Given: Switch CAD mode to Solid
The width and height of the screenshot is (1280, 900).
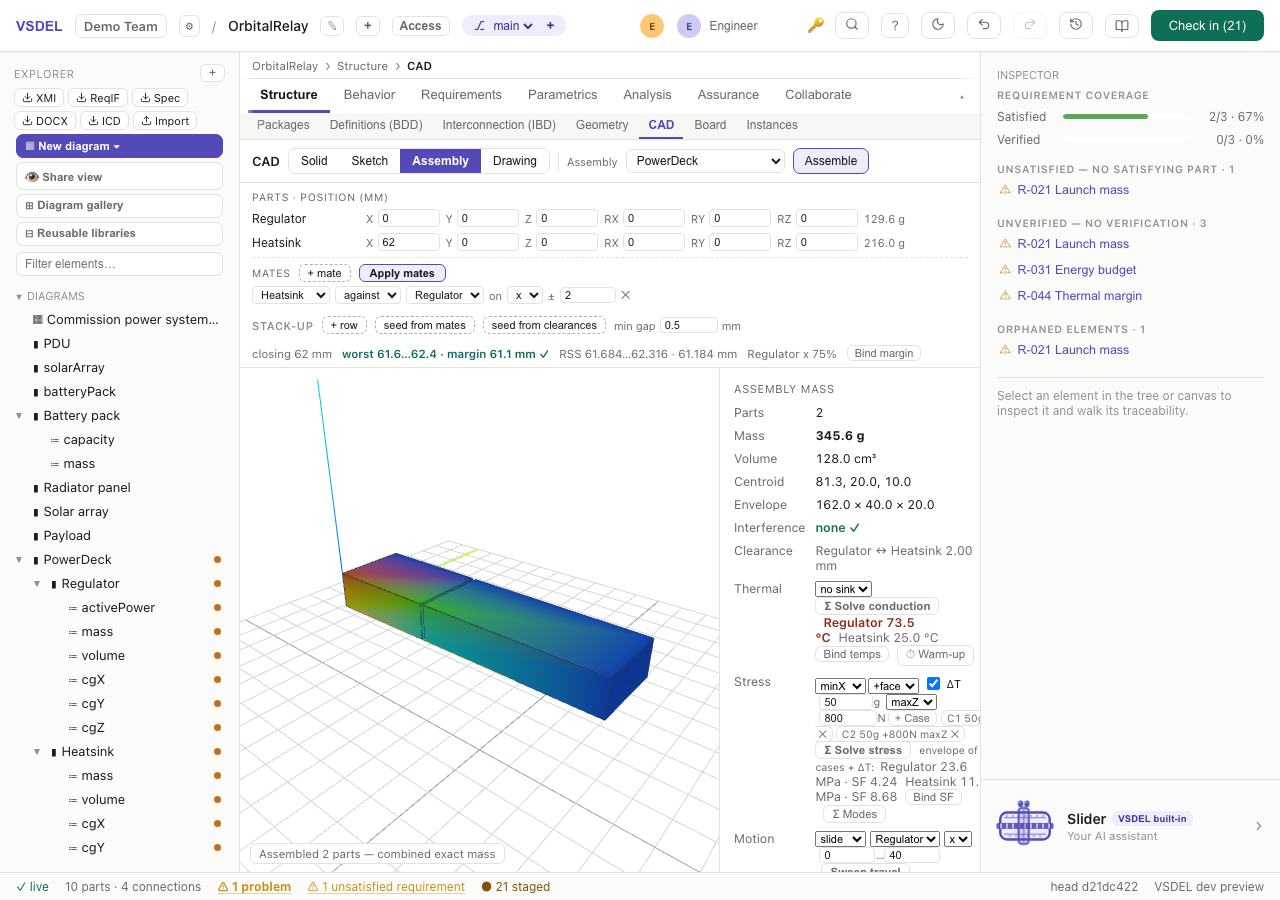Looking at the screenshot, I should [x=314, y=161].
